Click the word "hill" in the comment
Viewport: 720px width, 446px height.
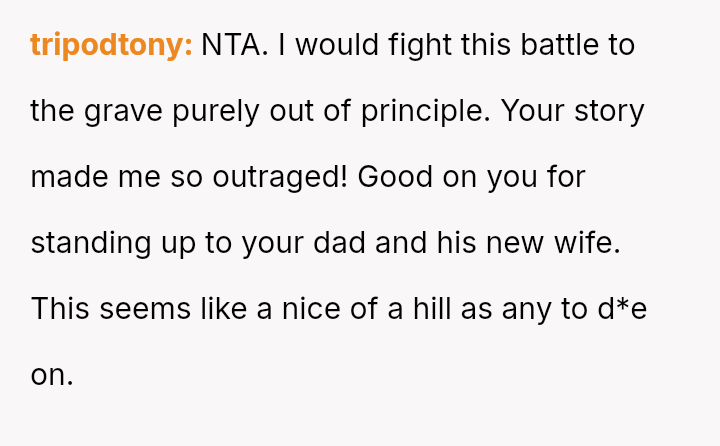[430, 309]
